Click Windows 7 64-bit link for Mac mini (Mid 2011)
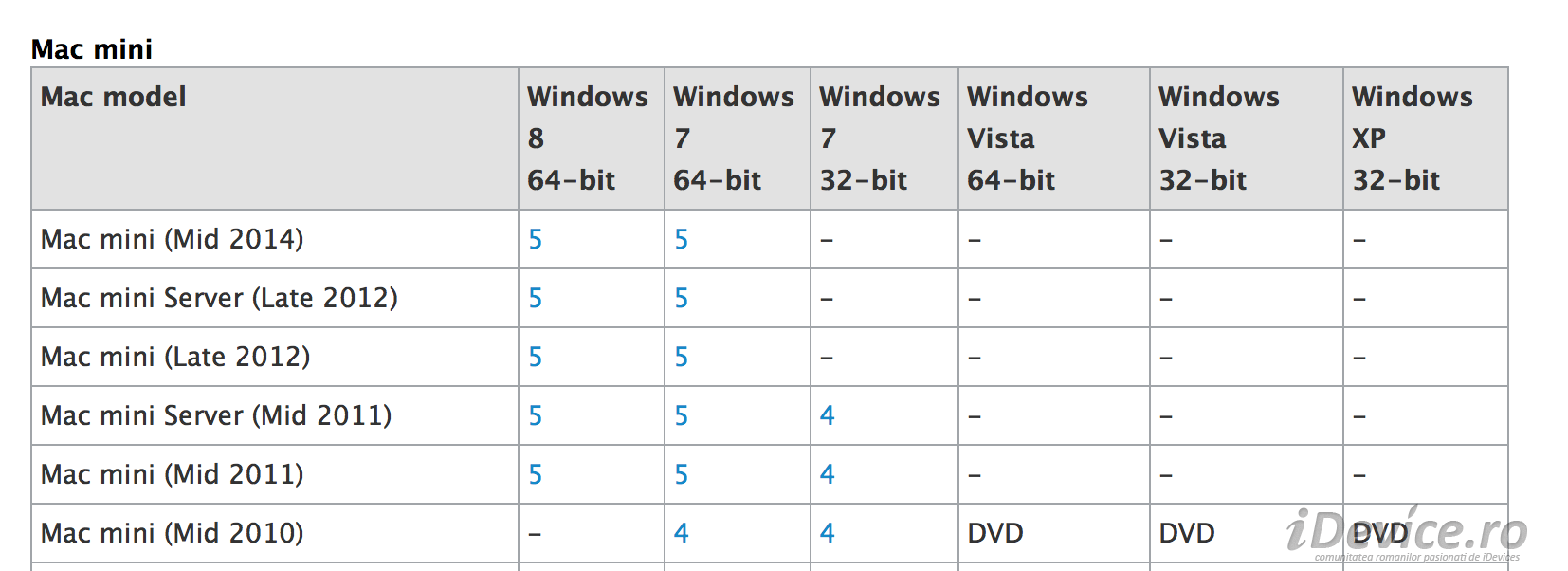Image resolution: width=1568 pixels, height=571 pixels. pos(682,475)
